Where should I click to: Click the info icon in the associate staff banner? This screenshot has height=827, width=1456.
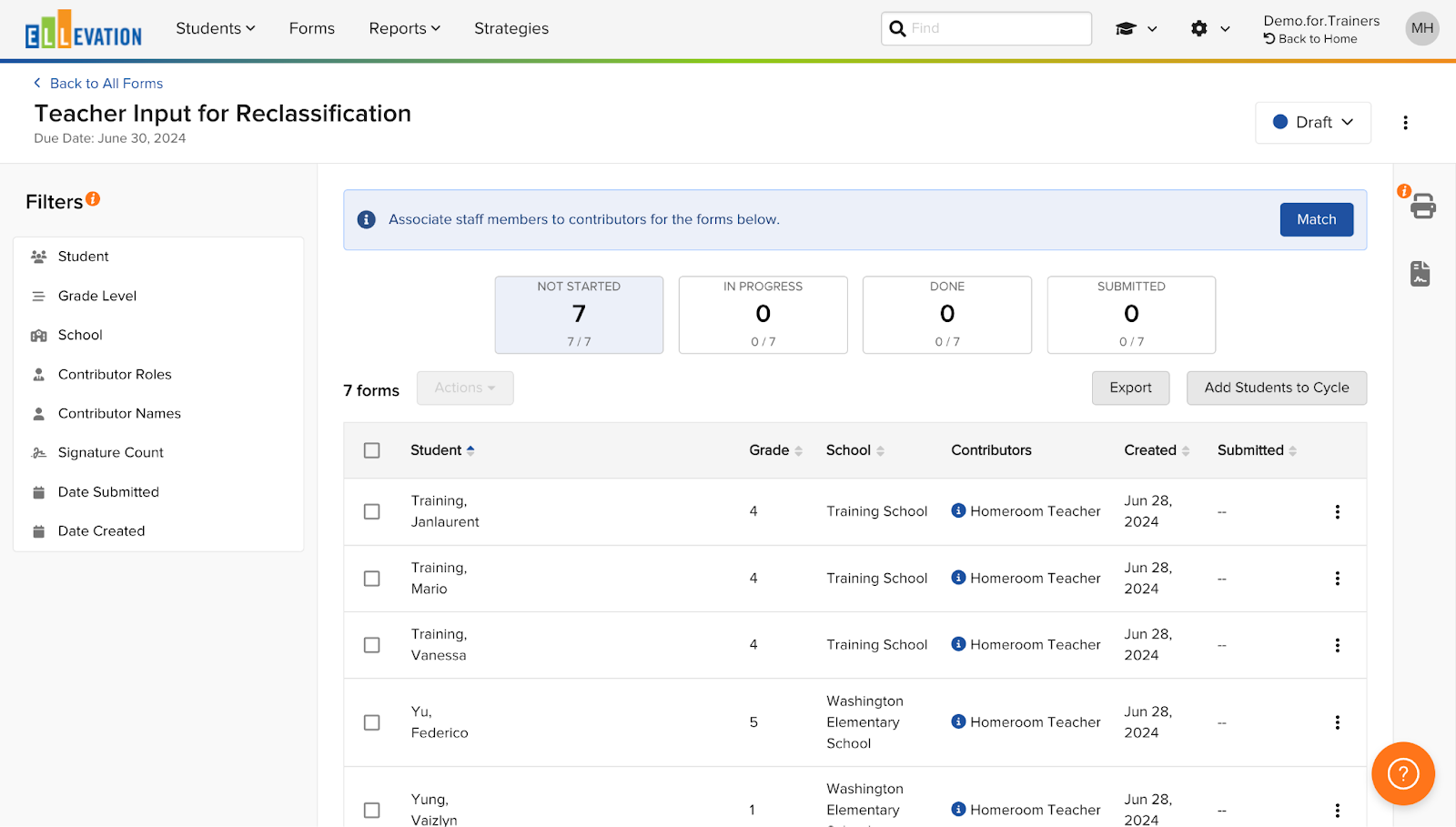(367, 219)
